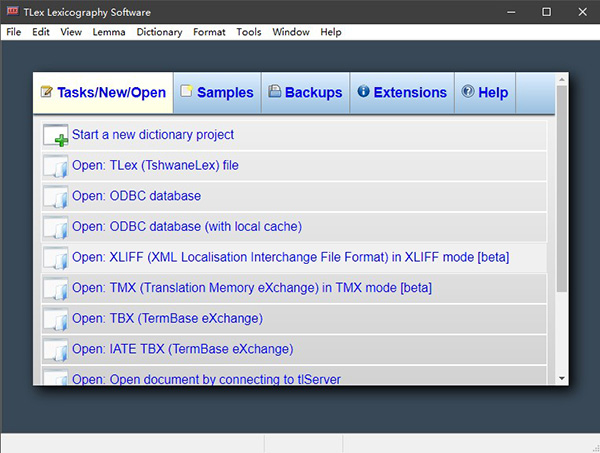Click Open: TBX (TermBase eXchange) link
600x453 pixels.
(167, 318)
